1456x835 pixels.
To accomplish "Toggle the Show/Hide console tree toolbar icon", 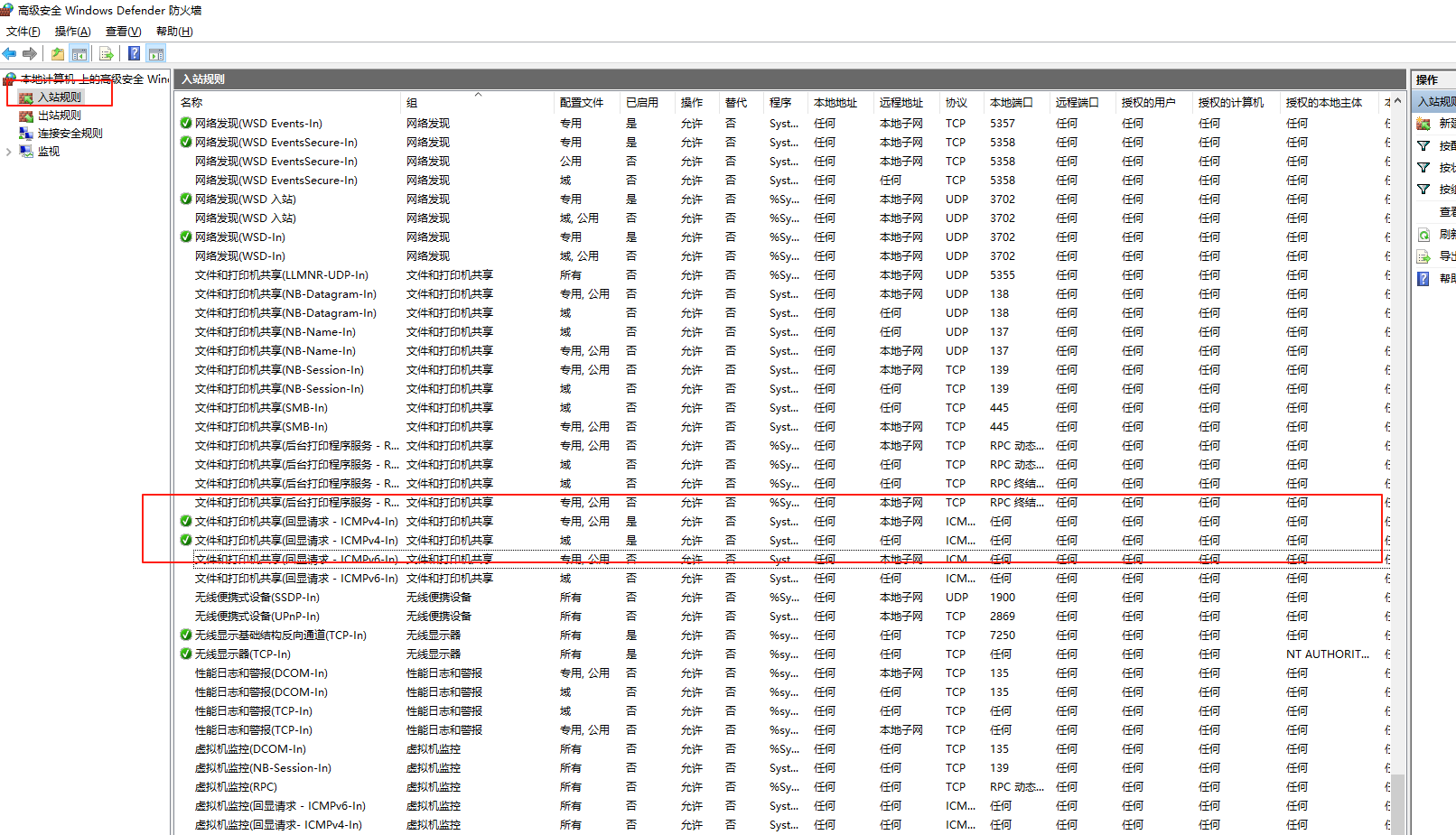I will (79, 53).
